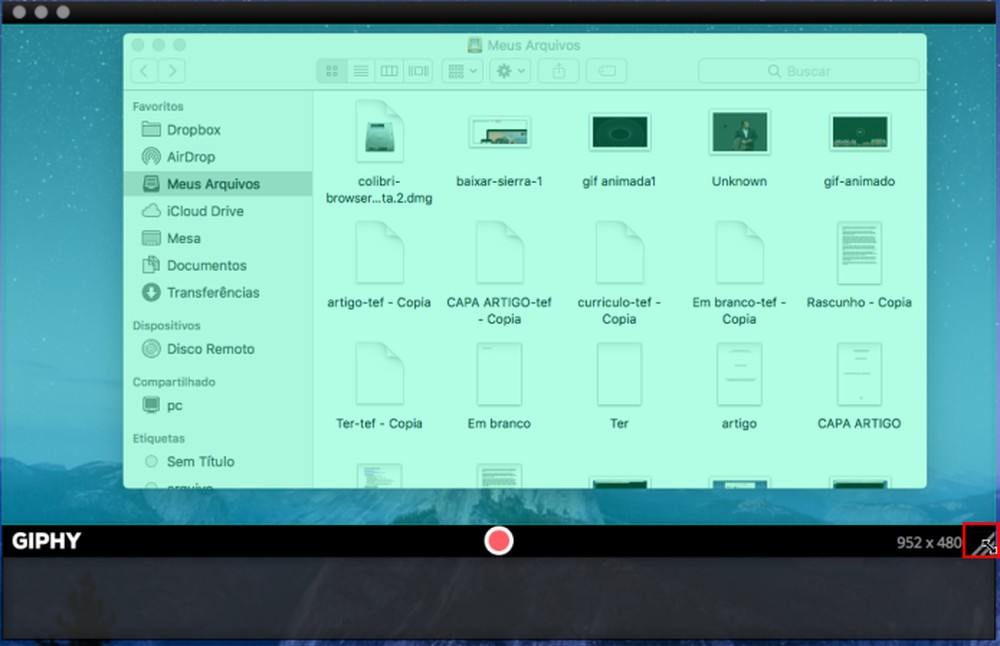Open iCloud Drive in the sidebar
This screenshot has height=646, width=1000.
coord(217,210)
